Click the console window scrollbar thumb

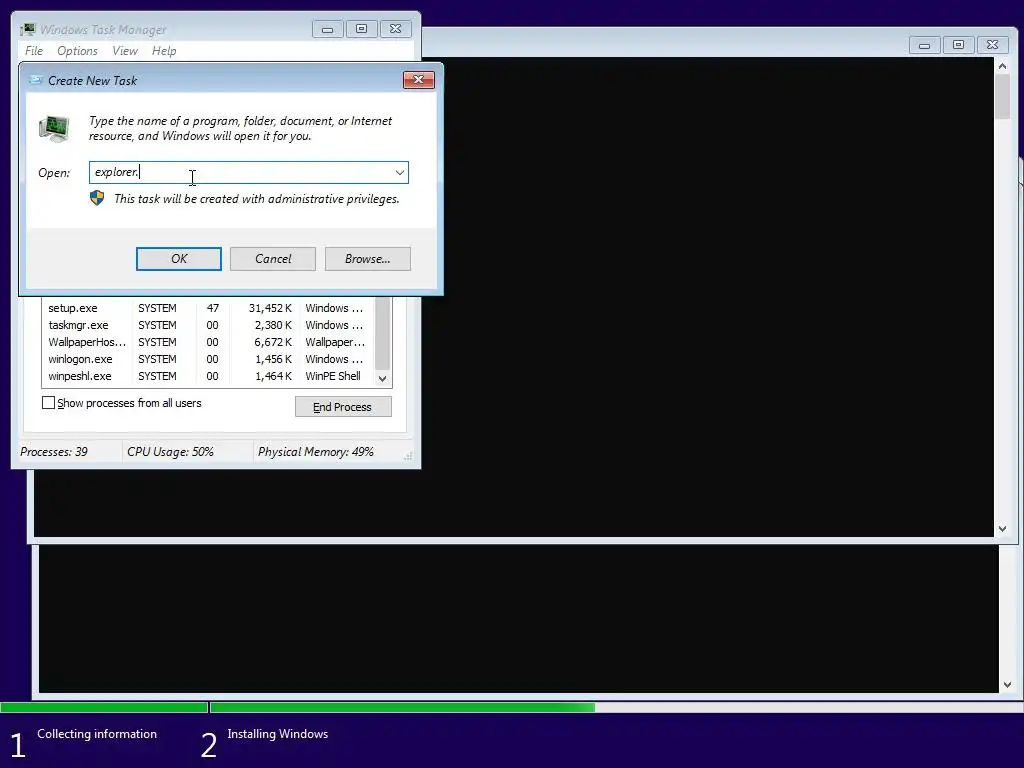pos(1002,97)
